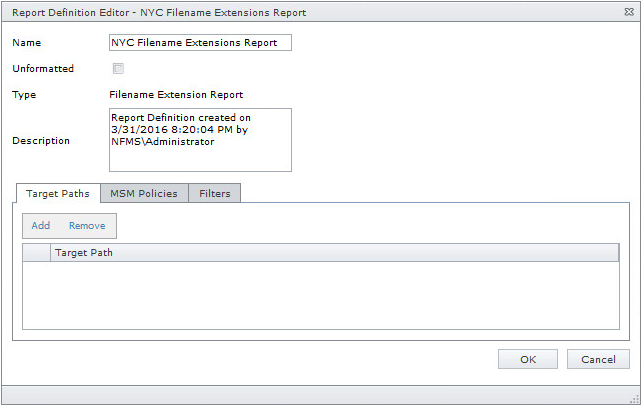Screen dimensions: 642x406
Task: Switch to the Target Paths tab
Action: (x=58, y=193)
